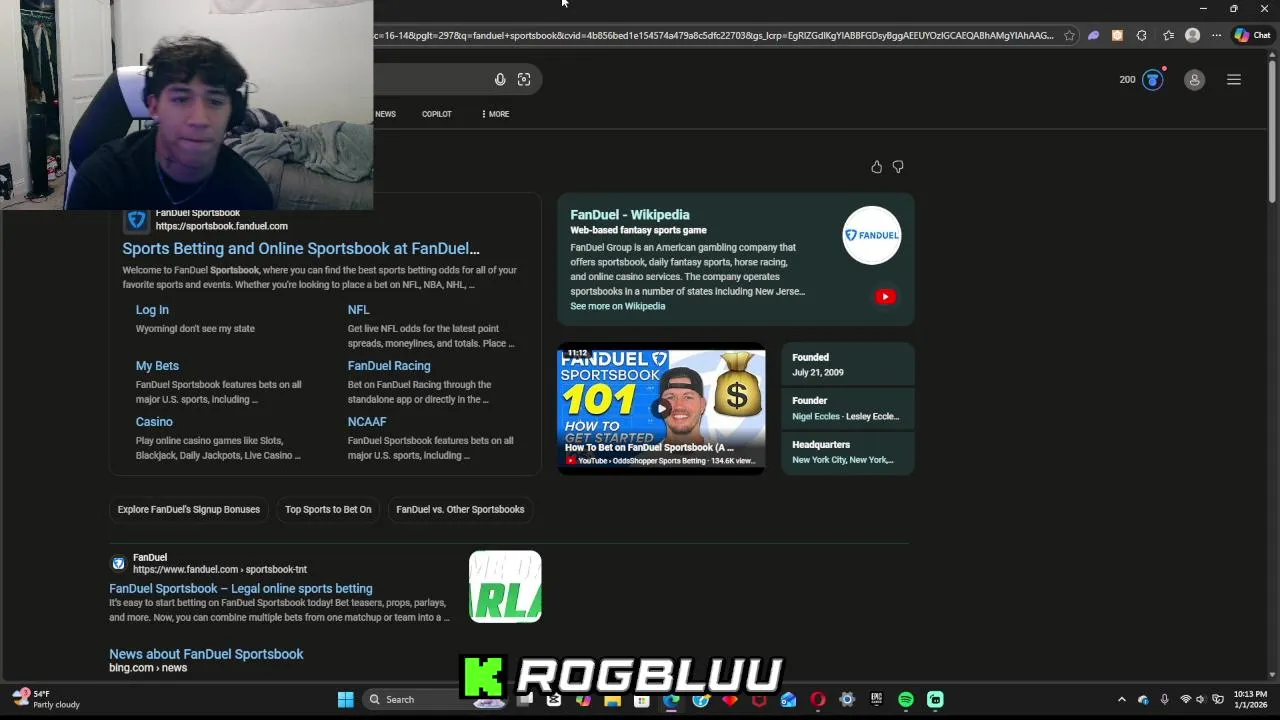Open the Windows Start menu
The width and height of the screenshot is (1280, 720).
[345, 700]
